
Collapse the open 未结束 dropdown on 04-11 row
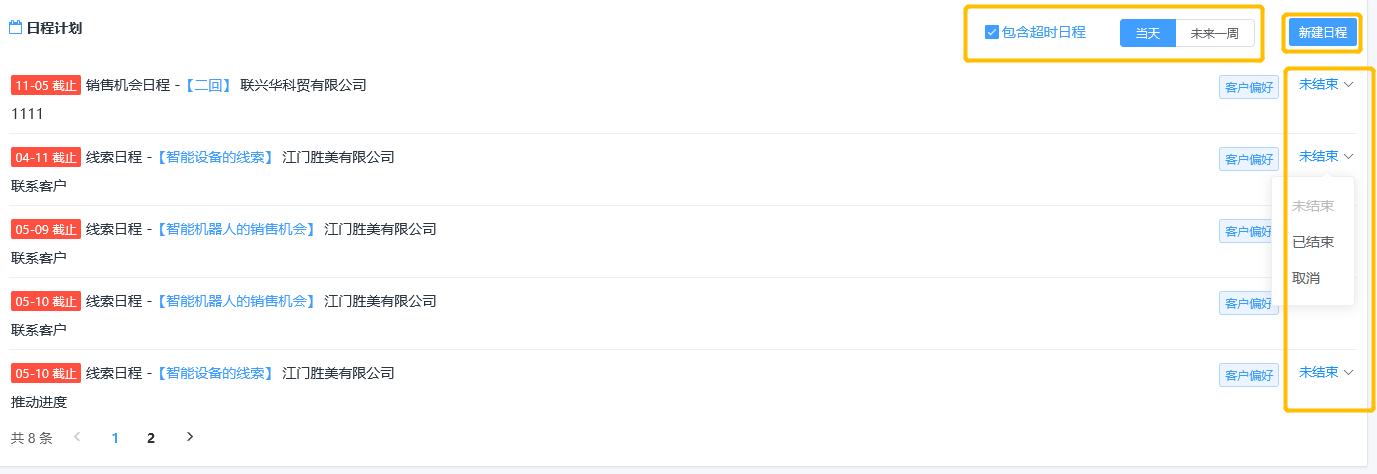coord(1326,157)
